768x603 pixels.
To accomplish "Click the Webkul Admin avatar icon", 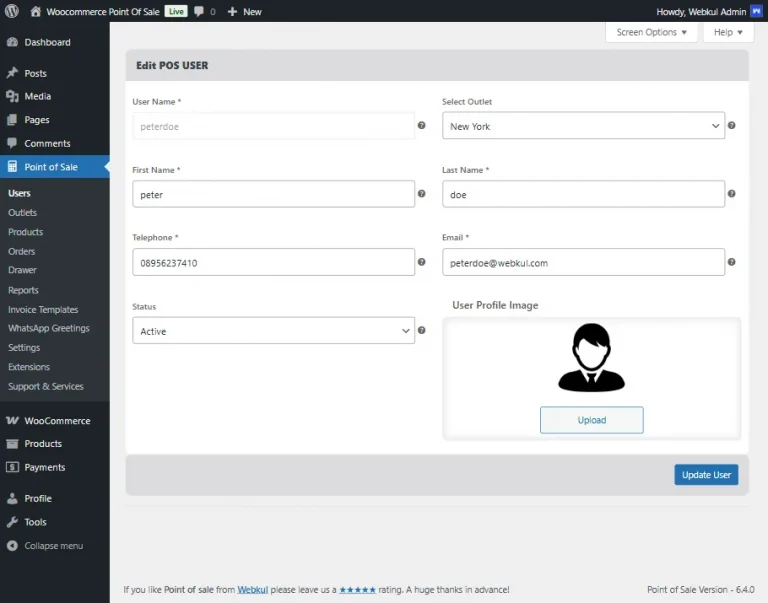I will click(x=756, y=12).
